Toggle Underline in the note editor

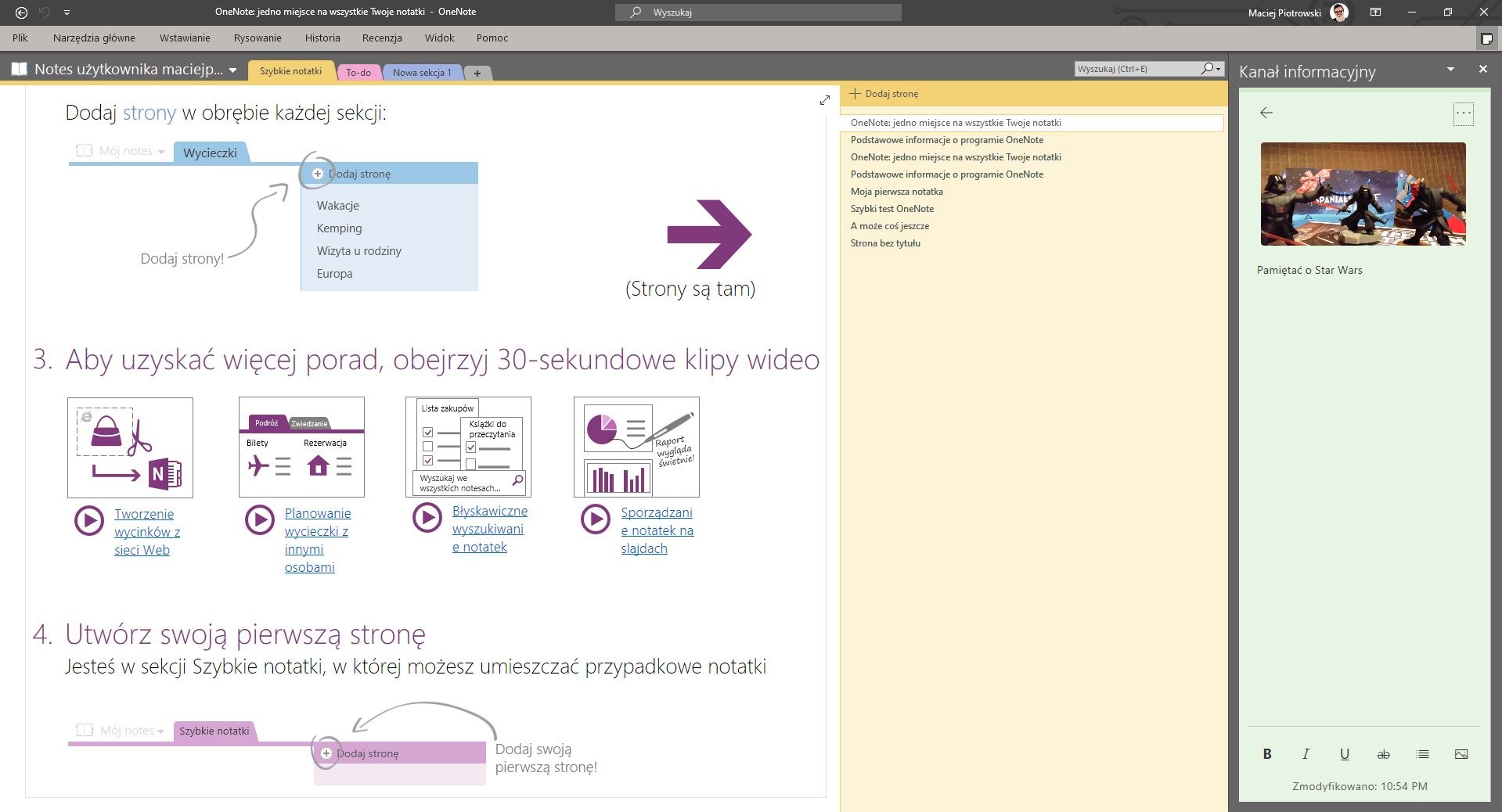(x=1345, y=754)
